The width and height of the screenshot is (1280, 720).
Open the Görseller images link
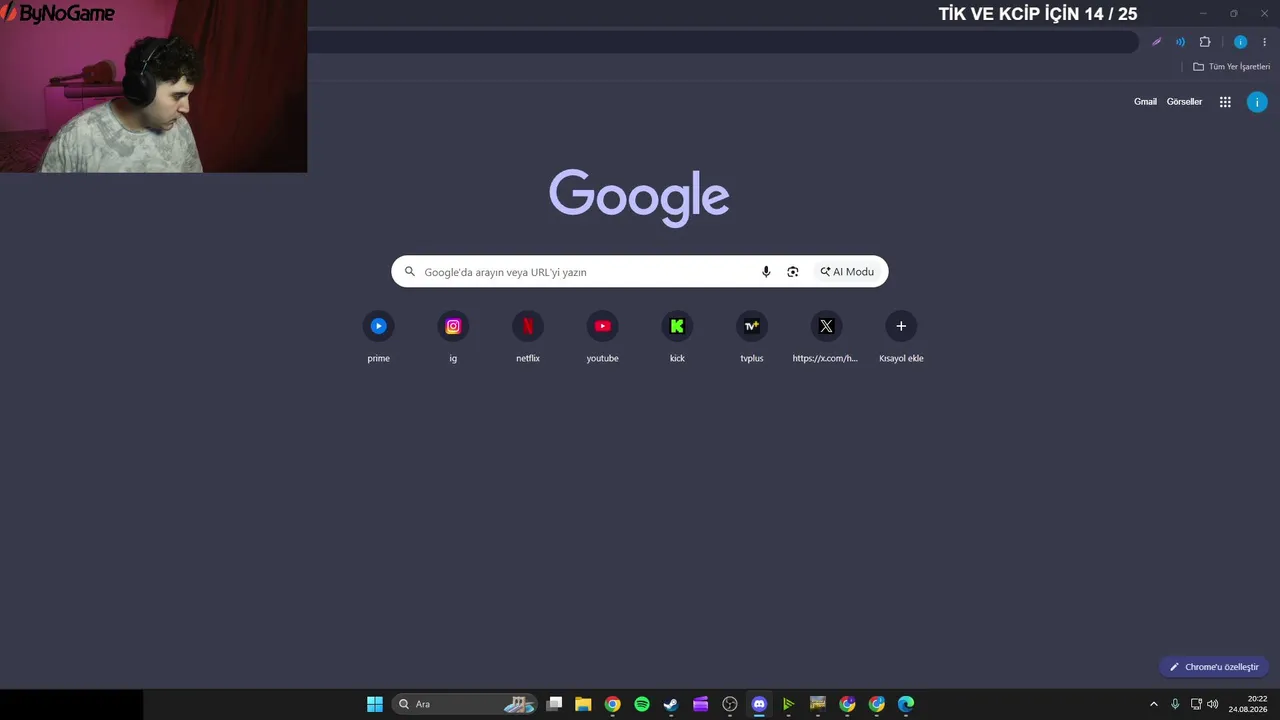(x=1184, y=102)
